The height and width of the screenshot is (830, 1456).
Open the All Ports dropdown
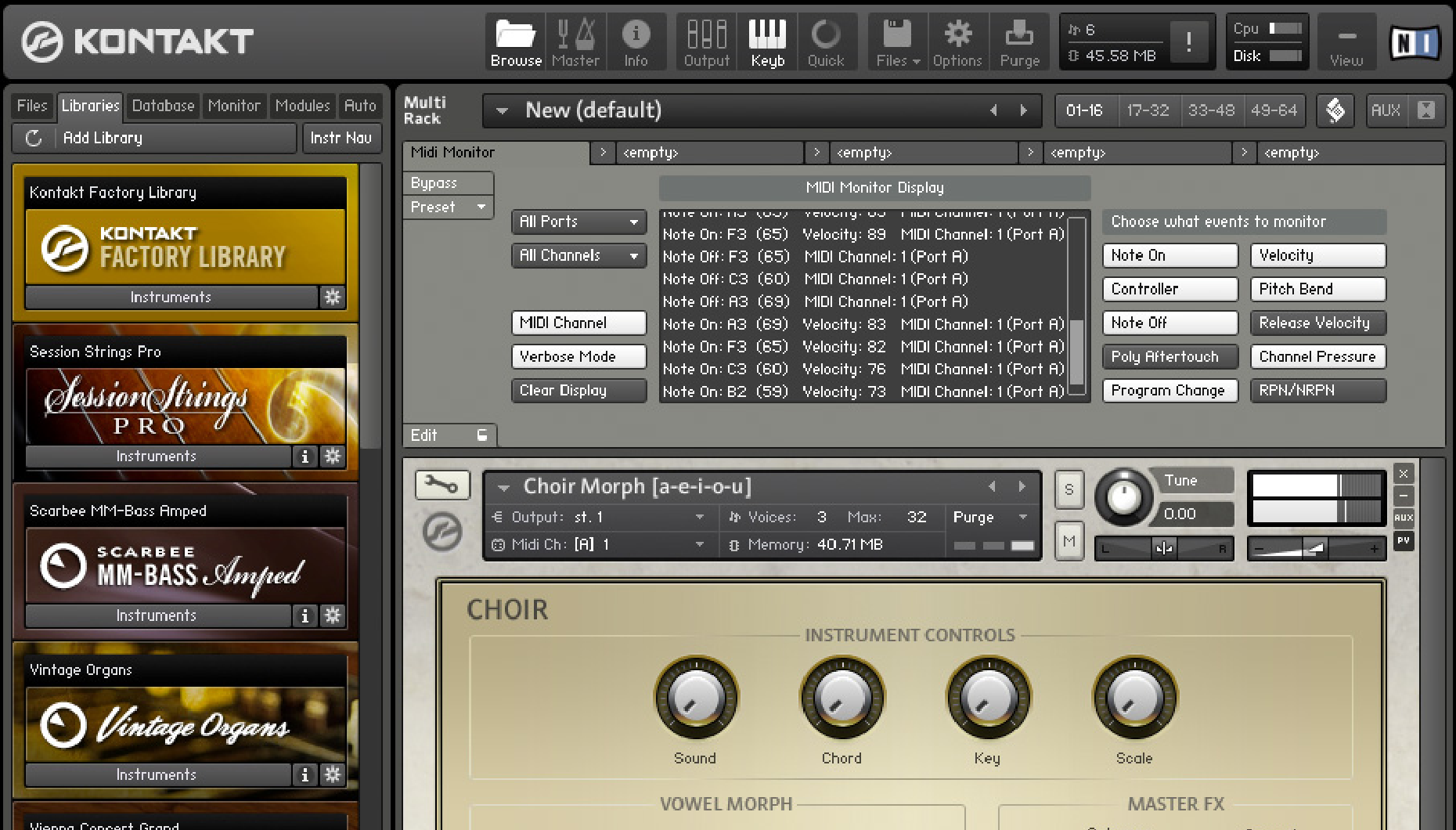pos(578,222)
